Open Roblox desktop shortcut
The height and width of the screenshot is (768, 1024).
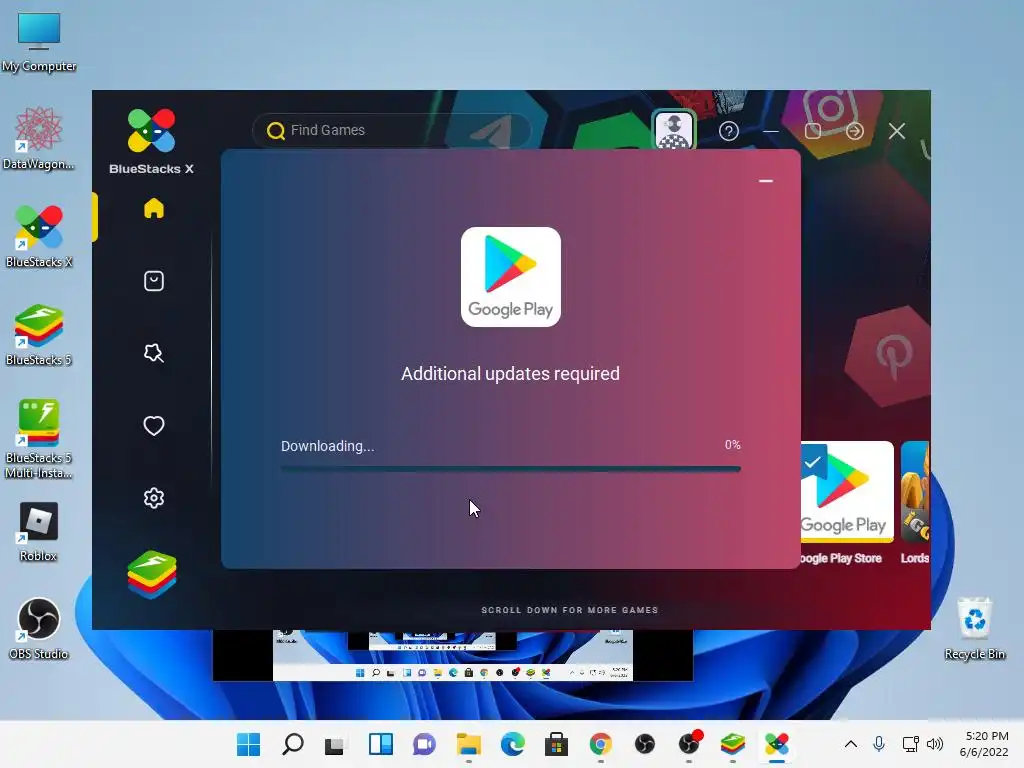[39, 532]
